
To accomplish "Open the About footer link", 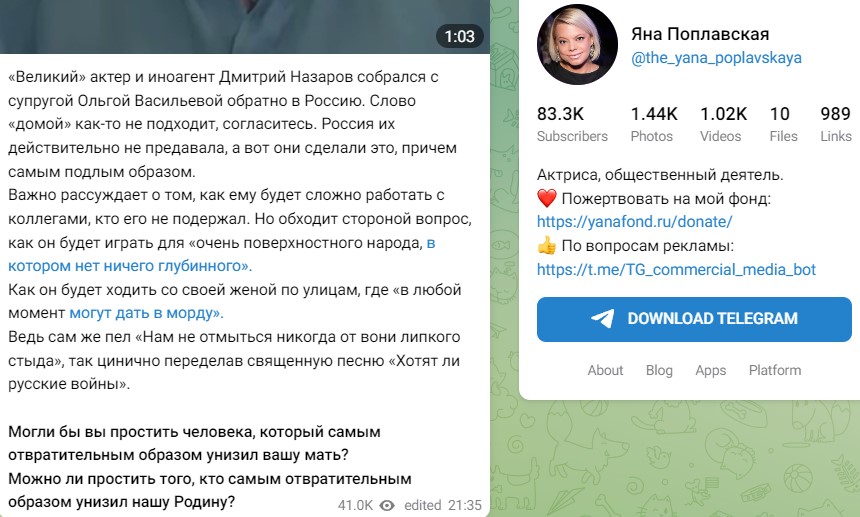I will (605, 370).
